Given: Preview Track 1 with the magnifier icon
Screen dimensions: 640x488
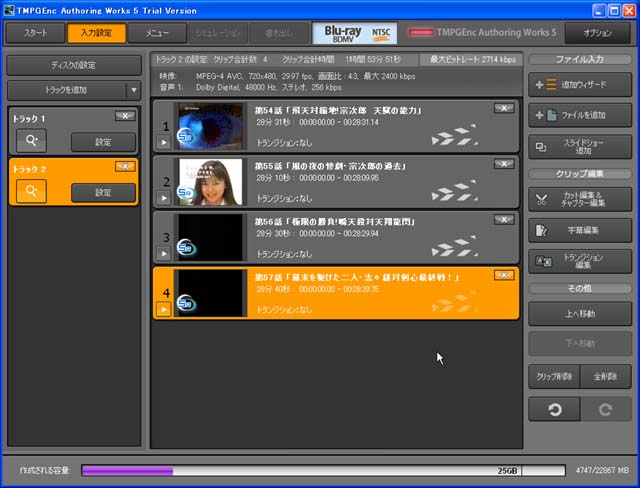Looking at the screenshot, I should [30, 141].
